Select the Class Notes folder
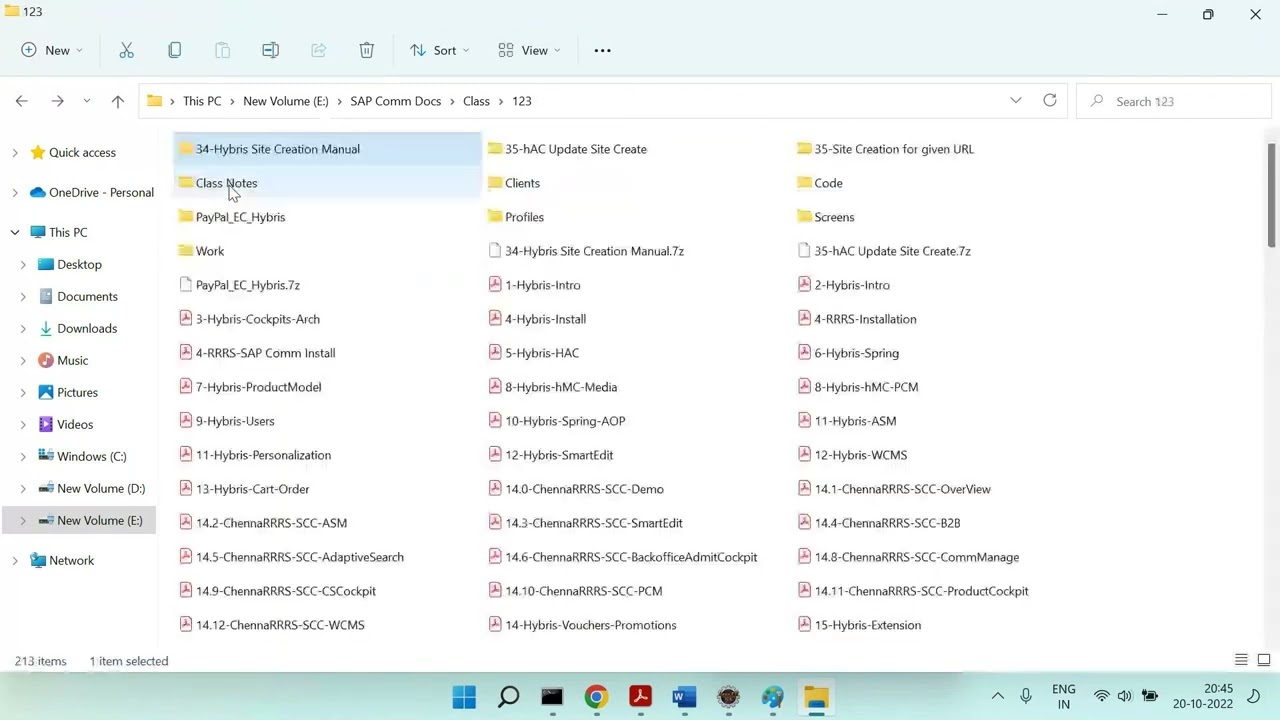This screenshot has width=1280, height=720. pos(226,183)
